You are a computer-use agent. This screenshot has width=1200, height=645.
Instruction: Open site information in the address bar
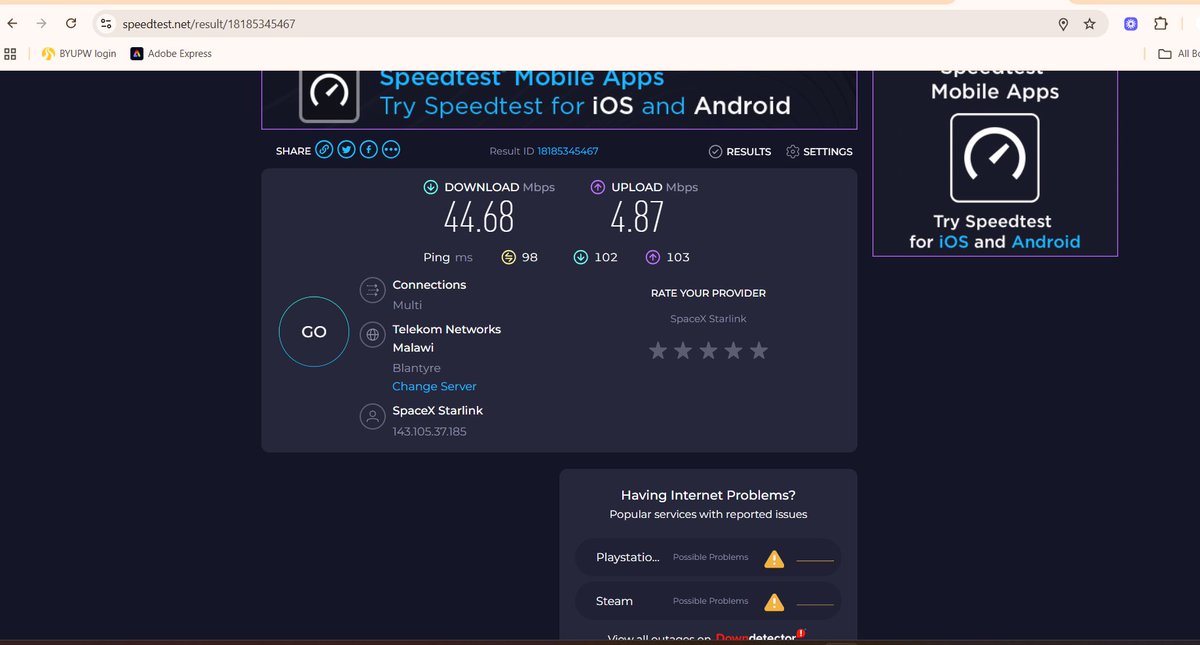pos(107,23)
